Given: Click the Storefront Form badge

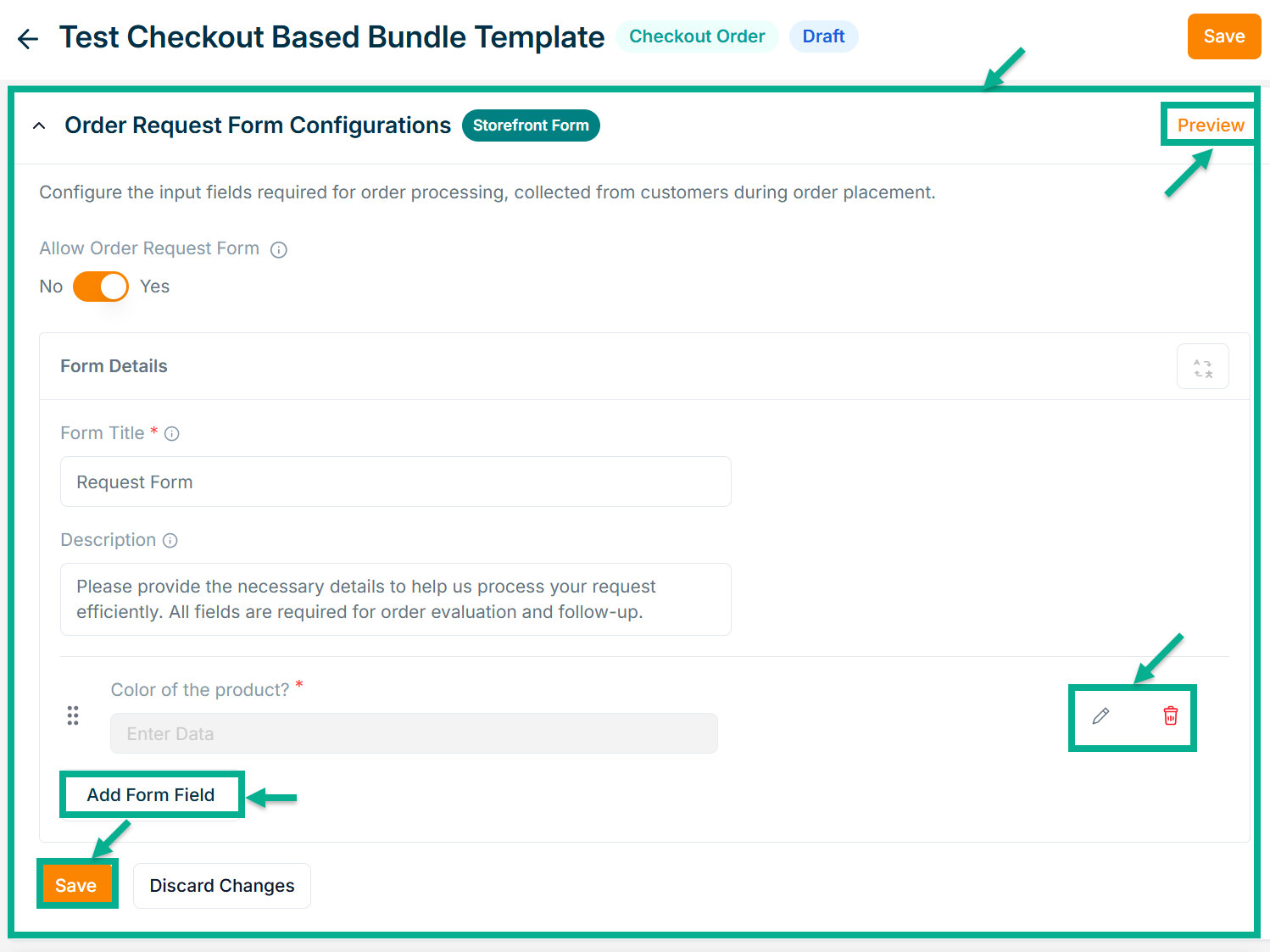Looking at the screenshot, I should click(x=531, y=125).
